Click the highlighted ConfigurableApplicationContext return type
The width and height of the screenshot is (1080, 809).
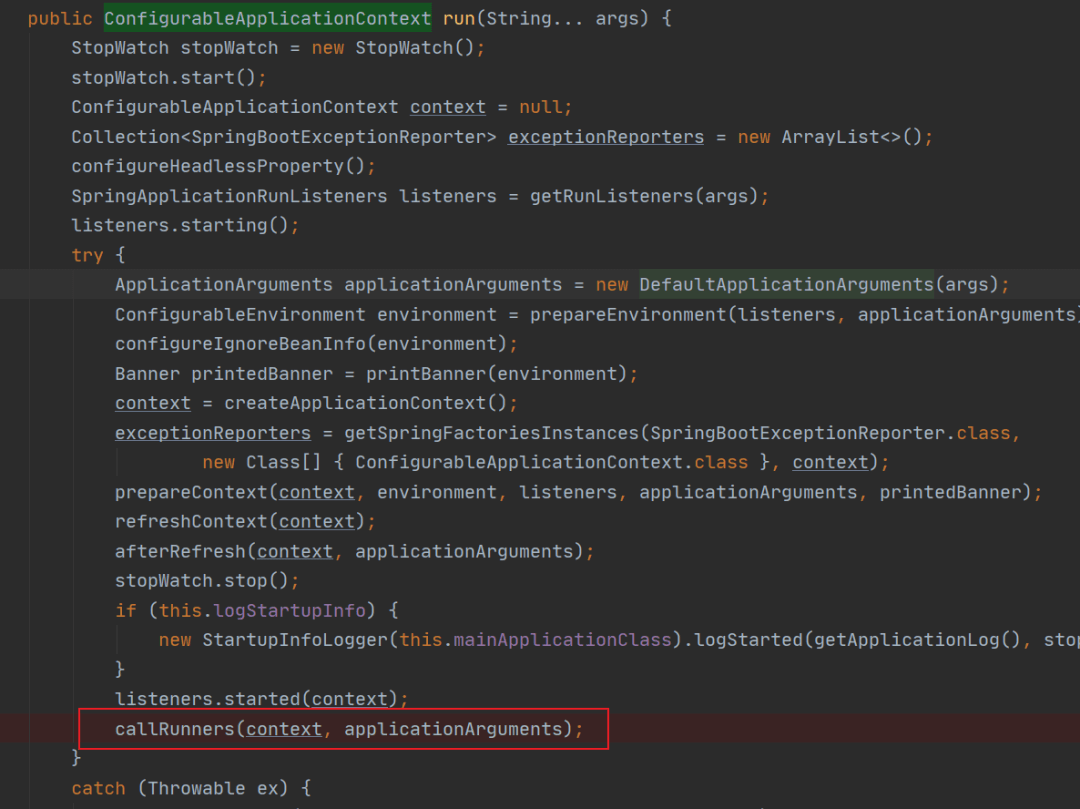click(267, 19)
